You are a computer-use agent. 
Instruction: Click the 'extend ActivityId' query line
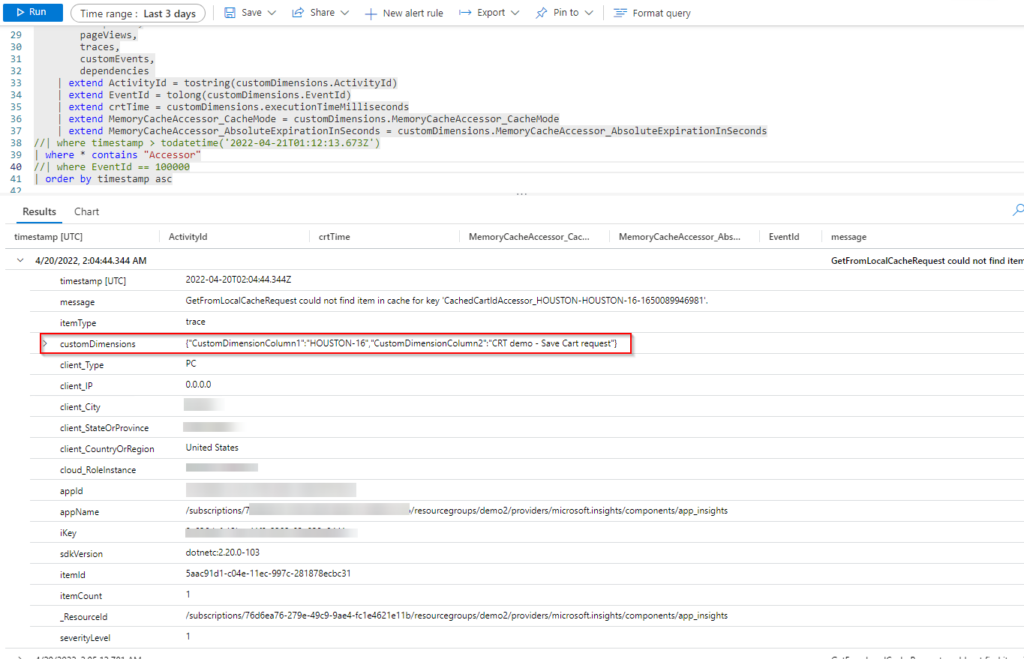coord(227,83)
